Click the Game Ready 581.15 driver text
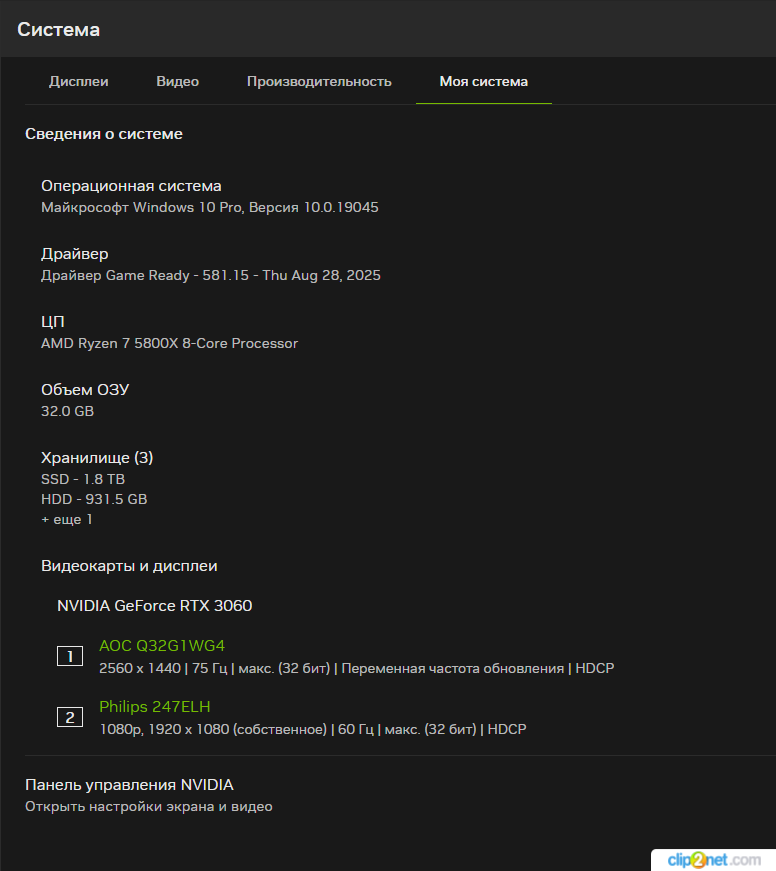Image resolution: width=776 pixels, height=871 pixels. click(211, 276)
